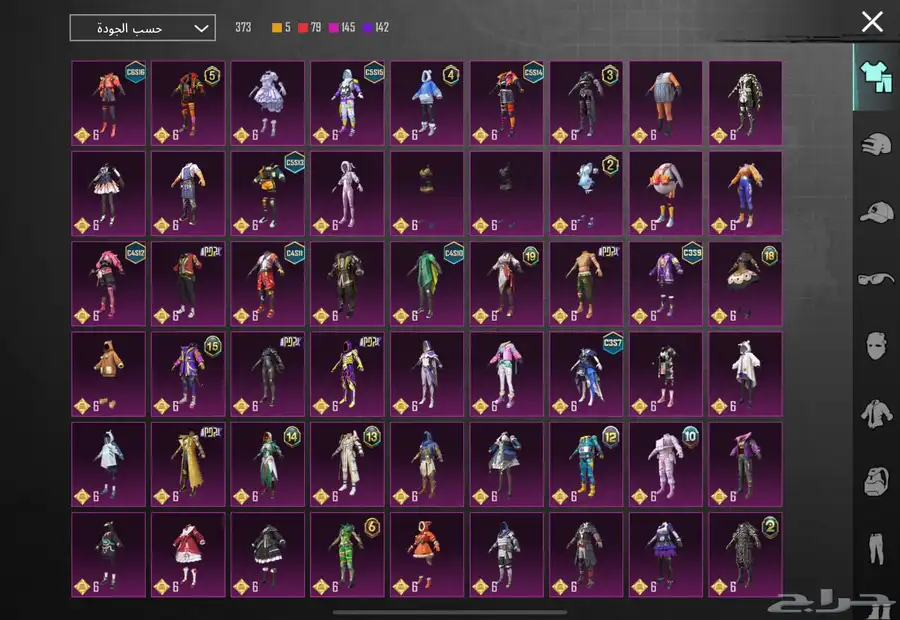Filter by the orange quality swatch
The width and height of the screenshot is (900, 620).
[277, 28]
